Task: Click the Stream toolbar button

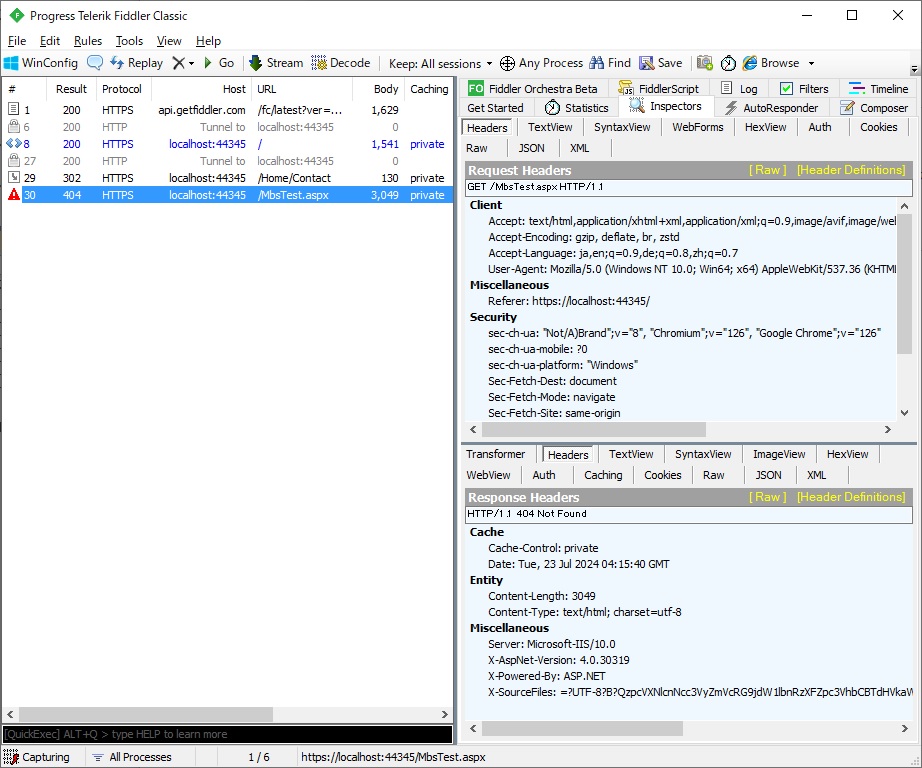Action: (x=276, y=63)
